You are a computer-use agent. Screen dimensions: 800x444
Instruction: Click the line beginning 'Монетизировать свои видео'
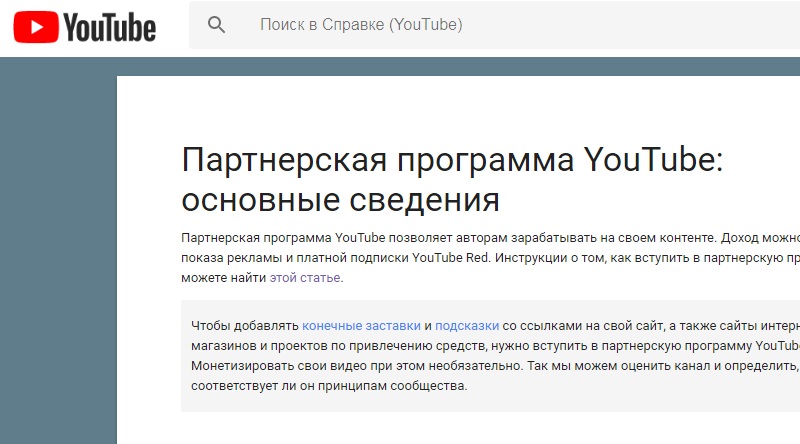point(495,366)
